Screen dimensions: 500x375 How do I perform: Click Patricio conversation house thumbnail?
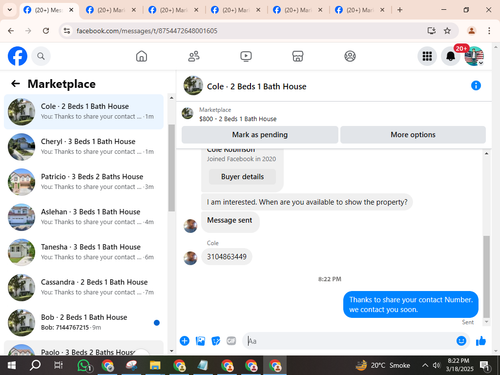pyautogui.click(x=21, y=182)
